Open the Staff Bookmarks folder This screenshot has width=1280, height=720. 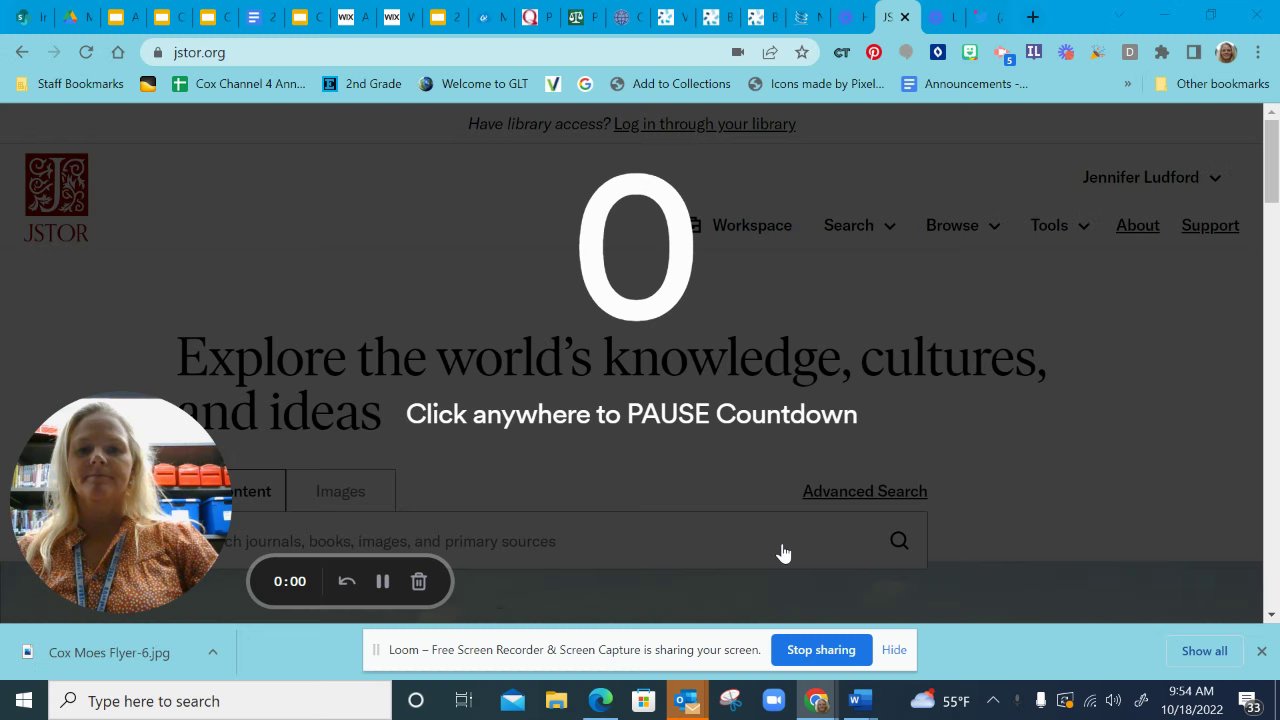coord(70,84)
